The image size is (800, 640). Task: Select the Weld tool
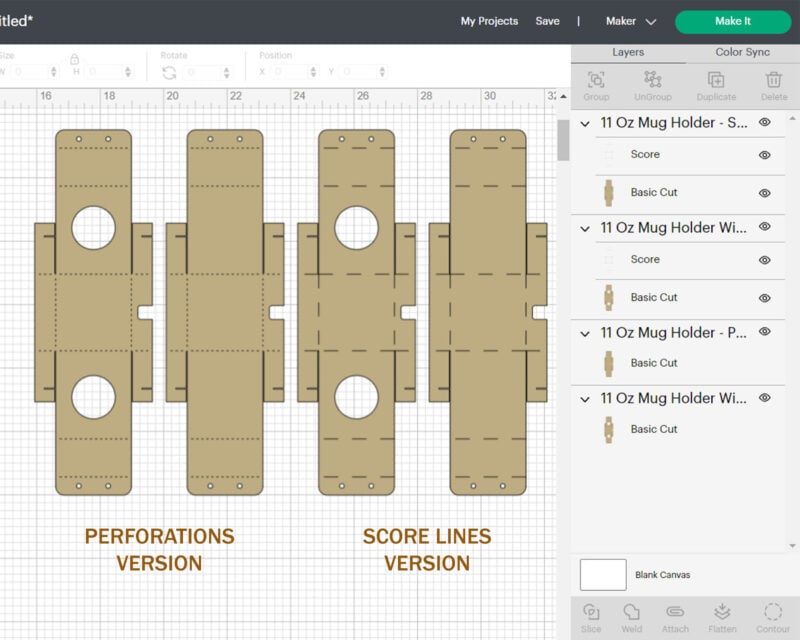point(632,617)
